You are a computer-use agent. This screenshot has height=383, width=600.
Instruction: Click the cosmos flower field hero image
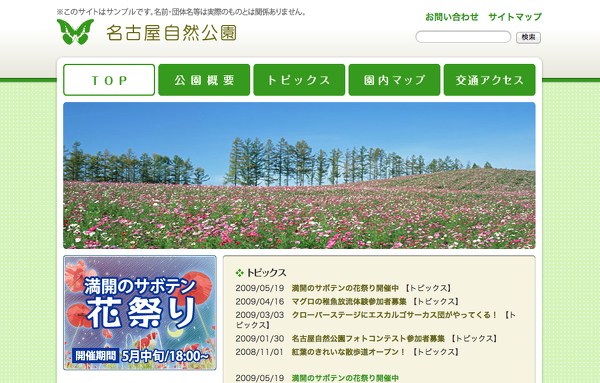(x=299, y=176)
